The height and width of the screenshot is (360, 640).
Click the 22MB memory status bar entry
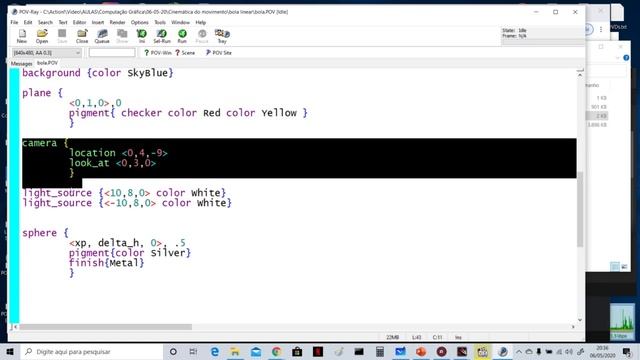(x=392, y=337)
